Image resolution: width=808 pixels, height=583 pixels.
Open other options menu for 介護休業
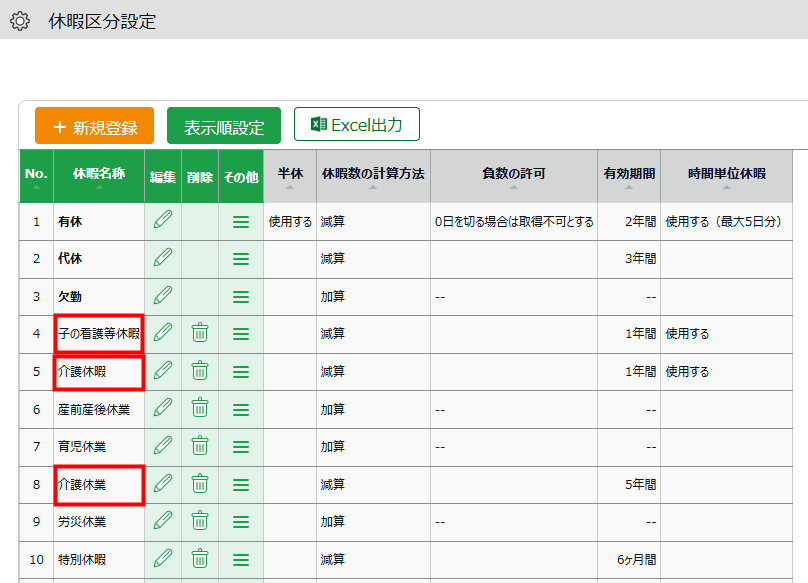[241, 484]
